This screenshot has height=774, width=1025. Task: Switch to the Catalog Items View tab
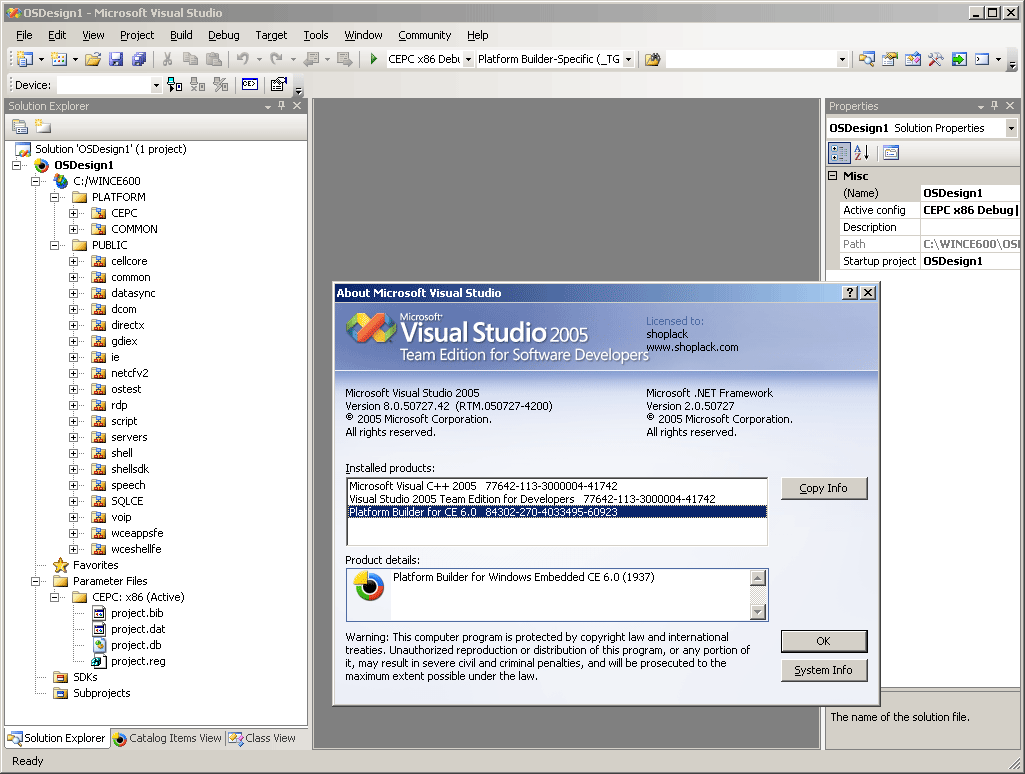click(167, 738)
